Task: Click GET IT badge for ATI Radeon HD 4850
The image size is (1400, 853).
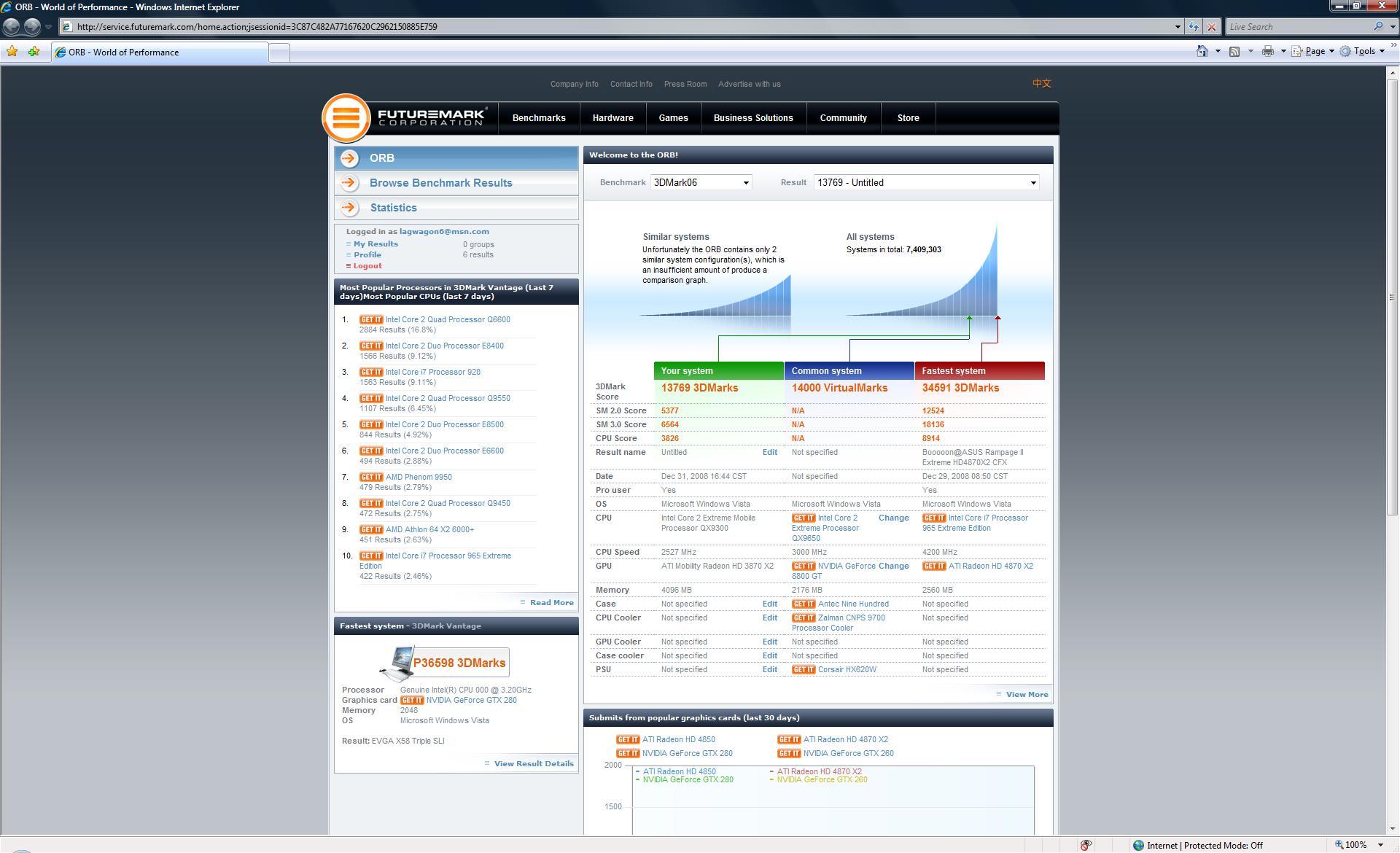Action: 628,740
